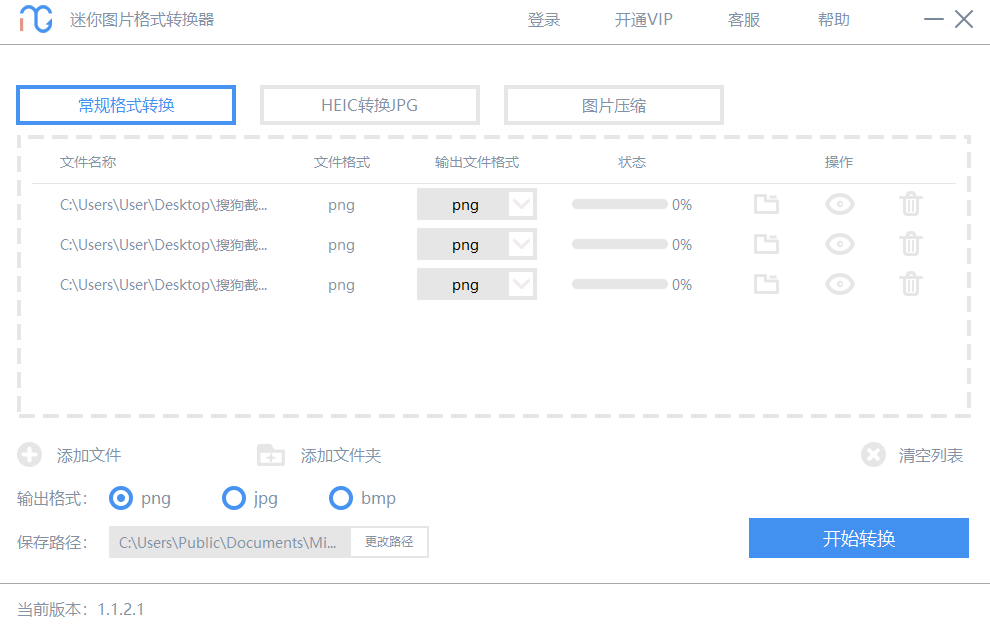This screenshot has width=990, height=629.
Task: Click the save path text field
Action: 230,541
